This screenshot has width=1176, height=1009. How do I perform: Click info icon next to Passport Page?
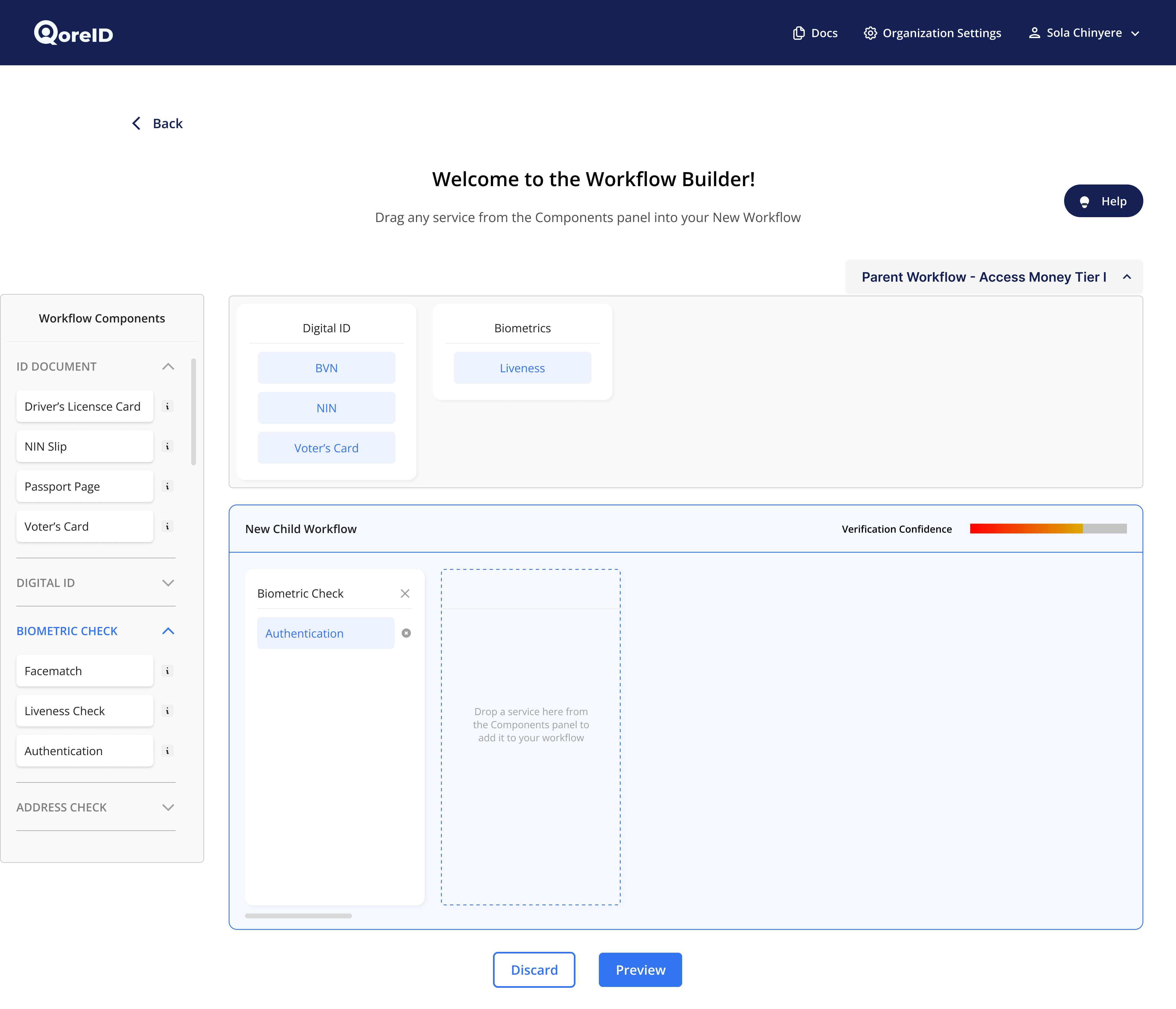point(167,486)
